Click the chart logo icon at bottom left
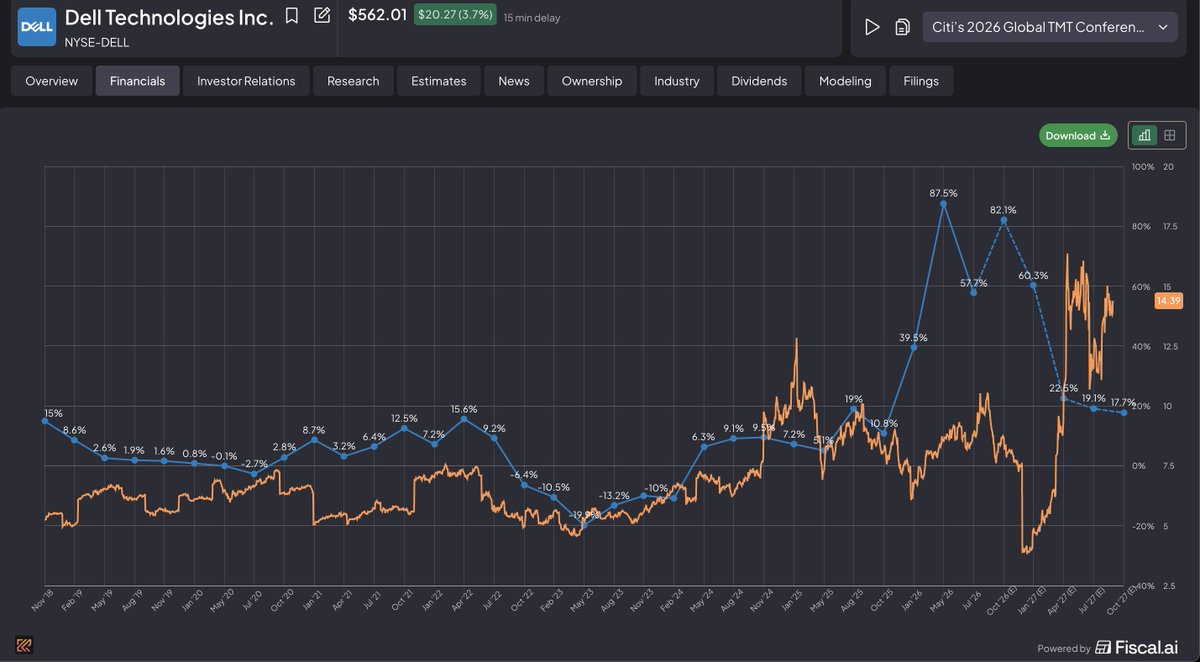Screen dimensions: 1200x662 click(x=25, y=646)
